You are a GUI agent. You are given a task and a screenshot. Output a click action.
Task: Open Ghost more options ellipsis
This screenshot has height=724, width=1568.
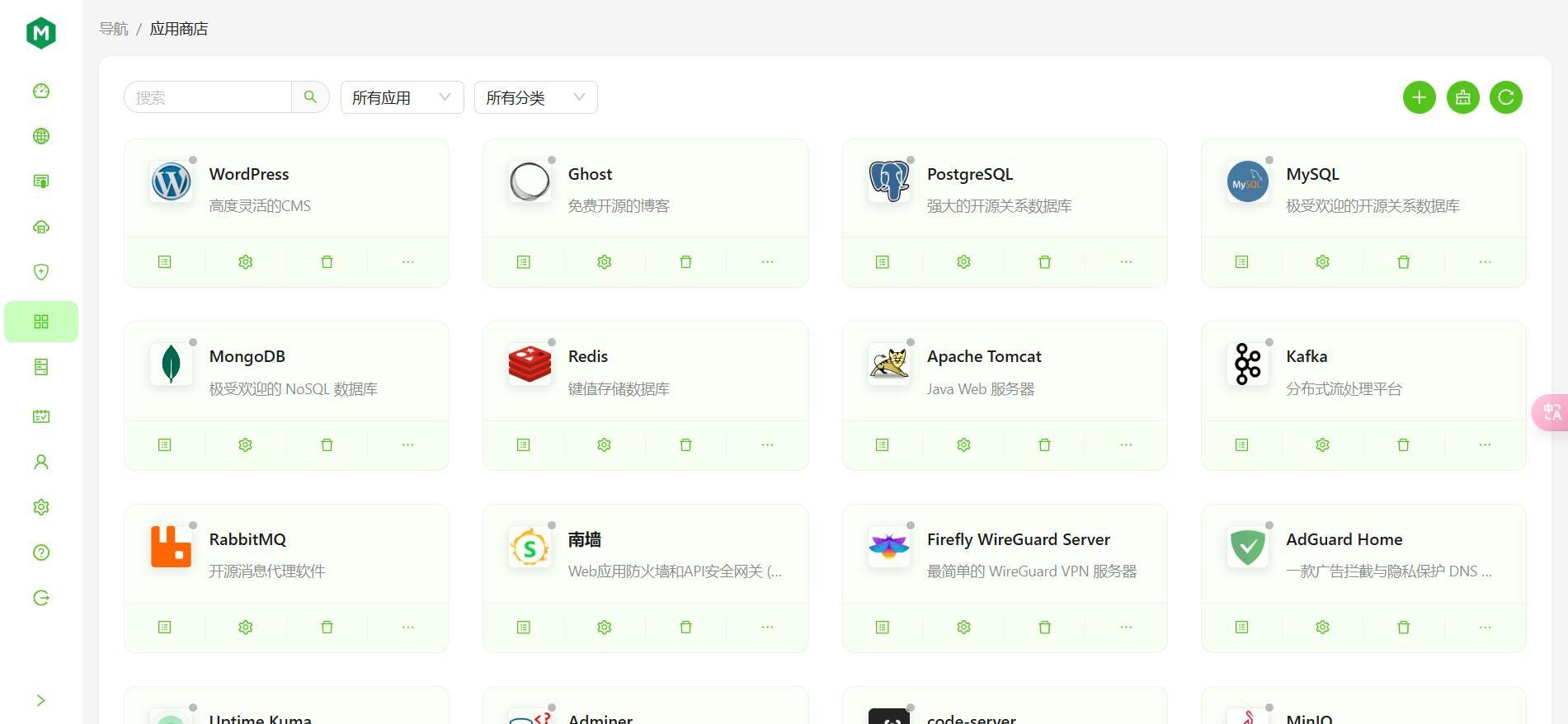tap(768, 262)
